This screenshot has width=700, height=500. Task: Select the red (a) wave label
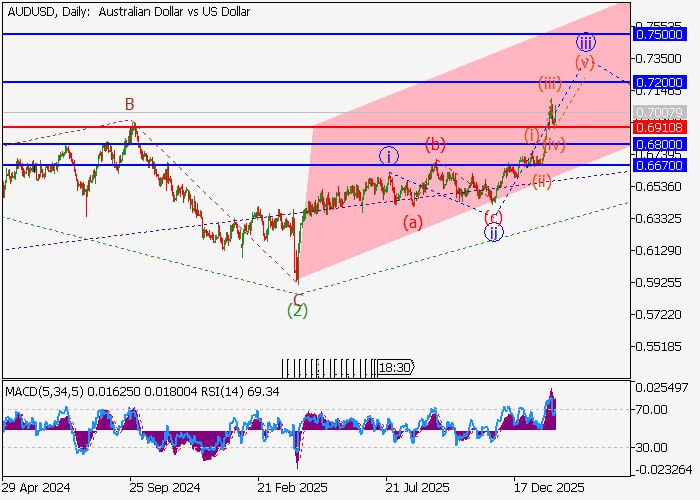point(413,223)
